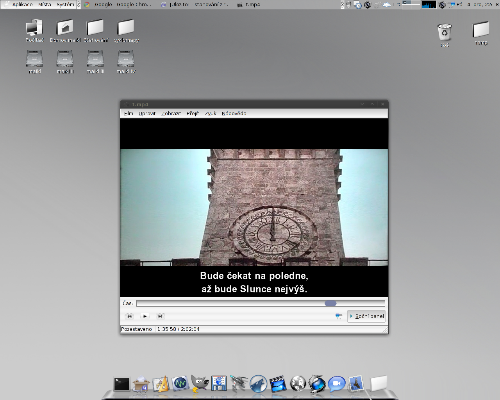This screenshot has height=400, width=500.
Task: Open the Zvuk (Sound) menu
Action: click(210, 113)
